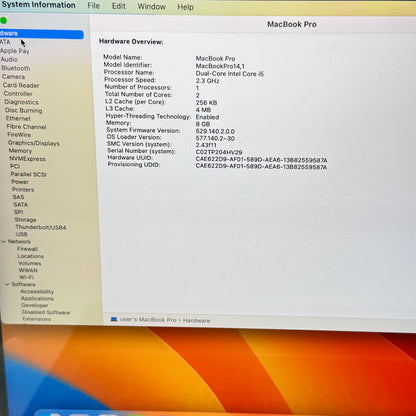Select WWAN under Network
The image size is (416, 416).
(28, 270)
